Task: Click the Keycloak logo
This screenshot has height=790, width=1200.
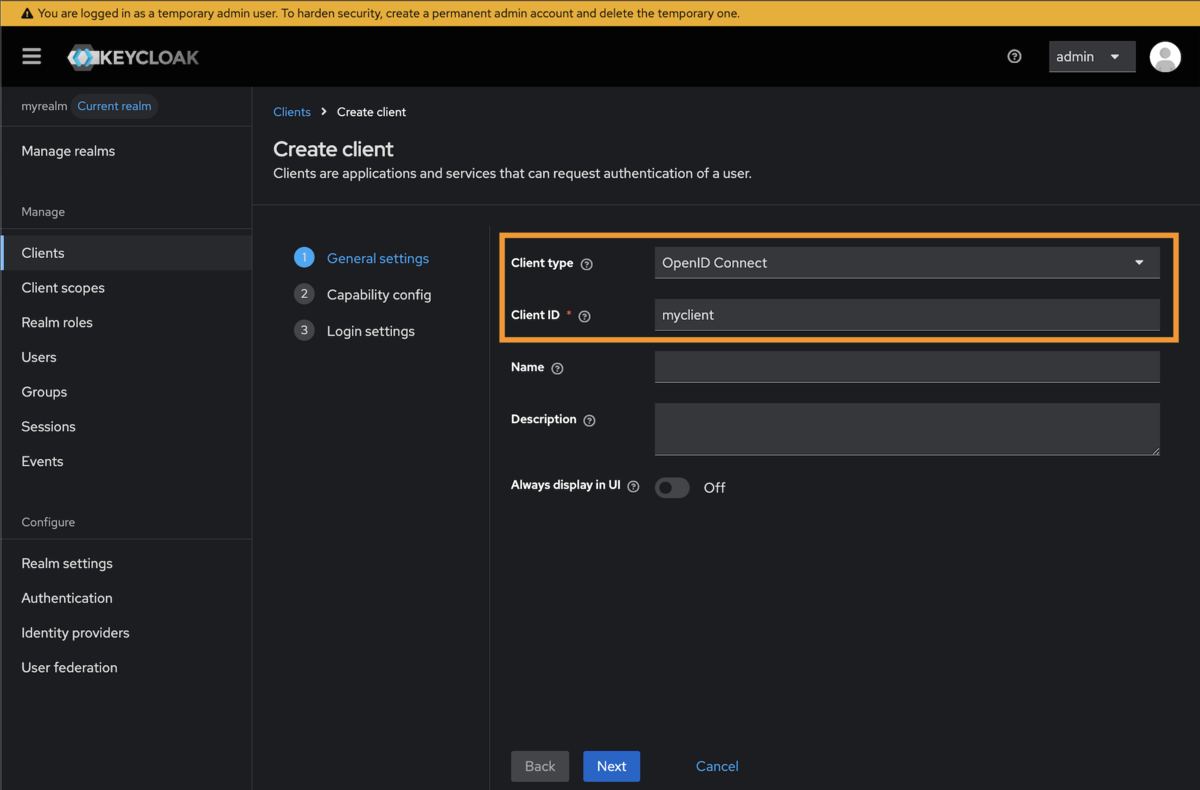Action: point(133,57)
